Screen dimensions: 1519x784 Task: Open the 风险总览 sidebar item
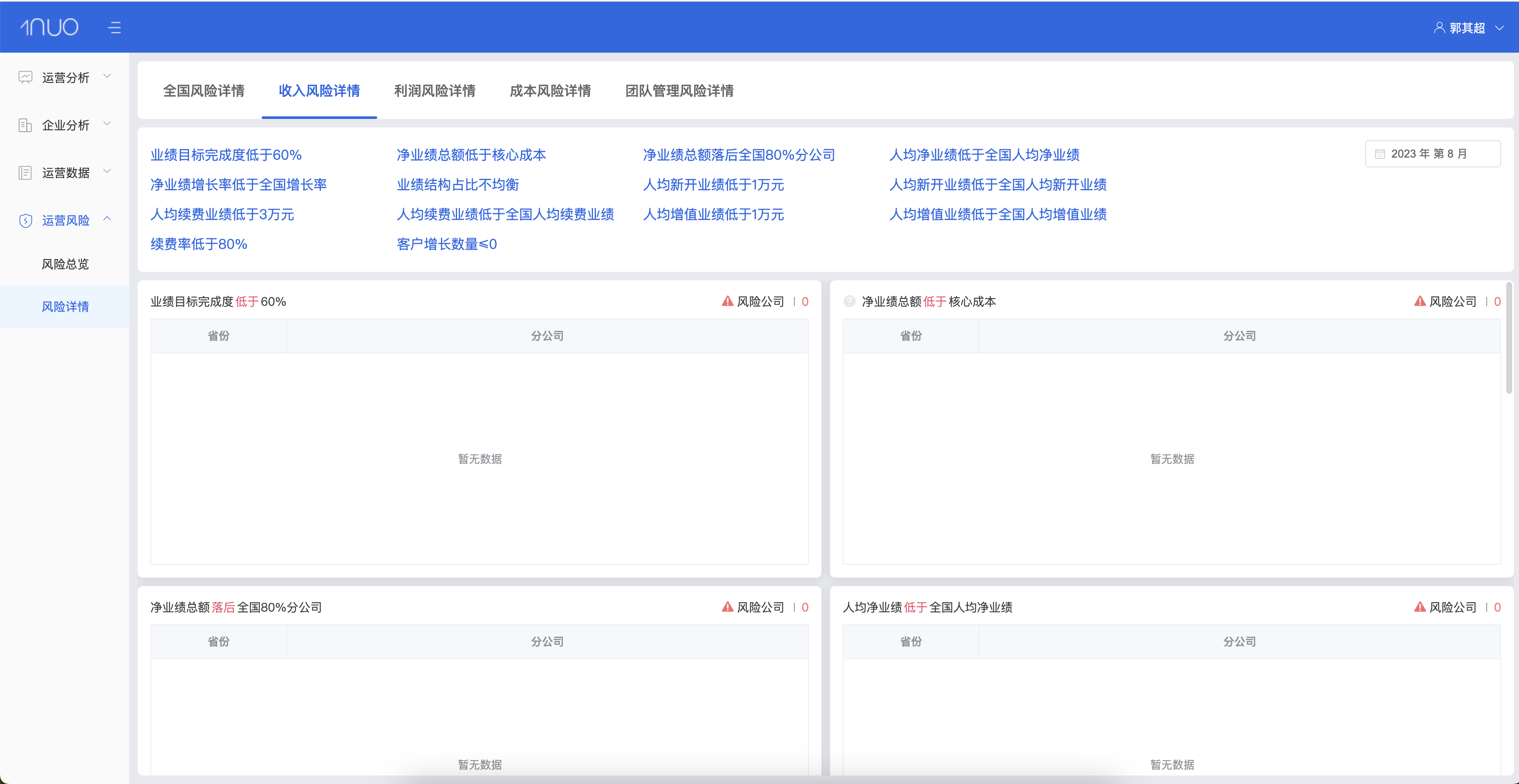click(x=65, y=264)
